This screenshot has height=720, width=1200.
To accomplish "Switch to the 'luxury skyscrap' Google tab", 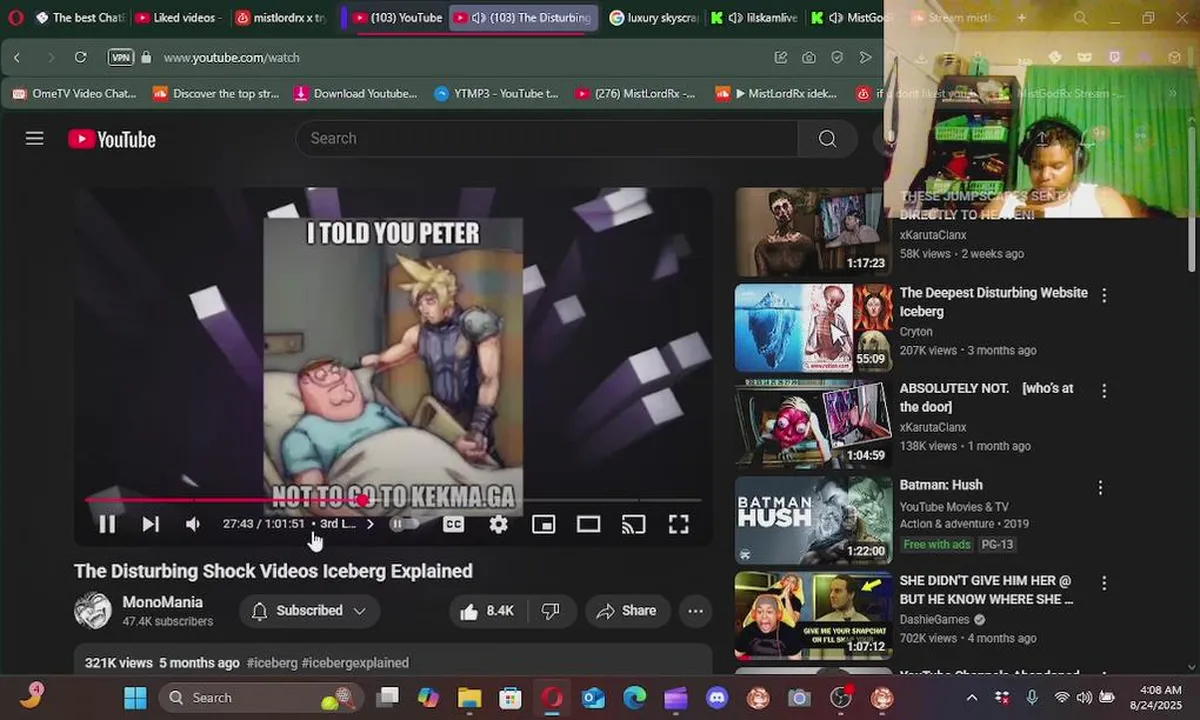I will pyautogui.click(x=652, y=17).
